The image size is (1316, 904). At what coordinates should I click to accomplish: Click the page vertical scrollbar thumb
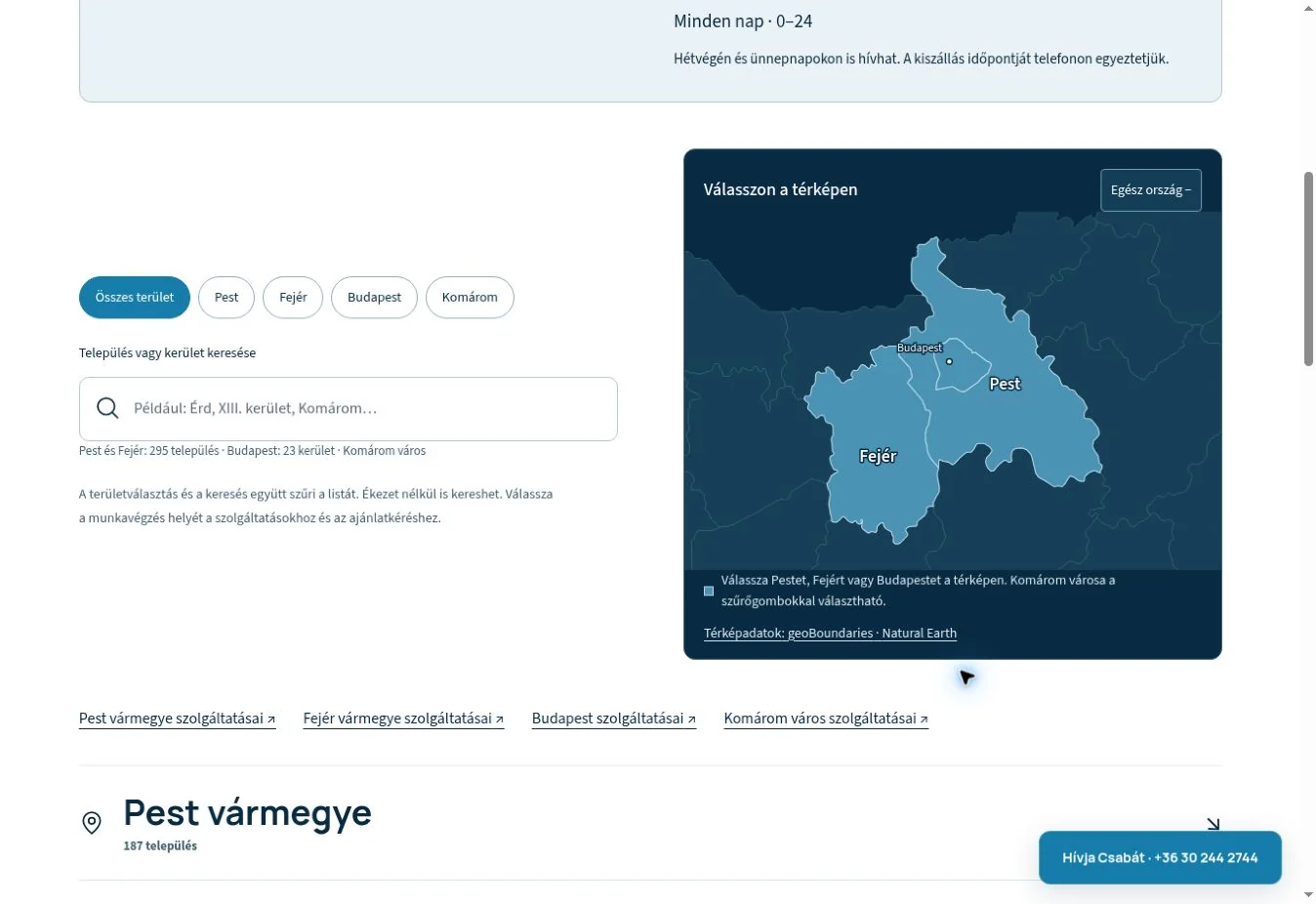(x=1308, y=268)
